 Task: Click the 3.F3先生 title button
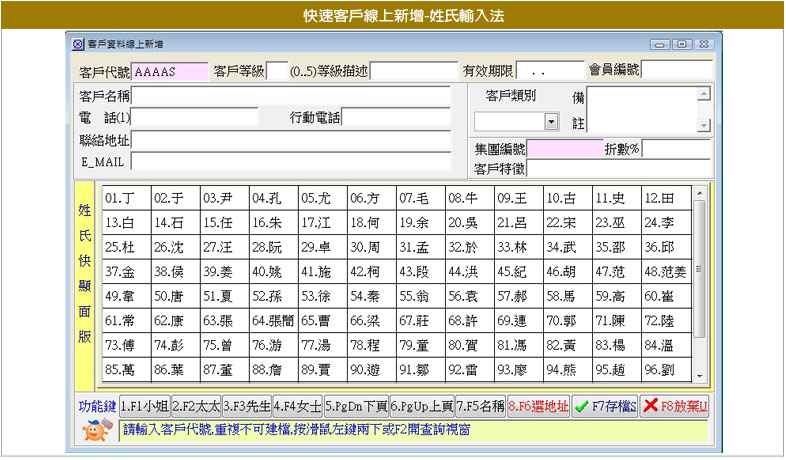[247, 407]
